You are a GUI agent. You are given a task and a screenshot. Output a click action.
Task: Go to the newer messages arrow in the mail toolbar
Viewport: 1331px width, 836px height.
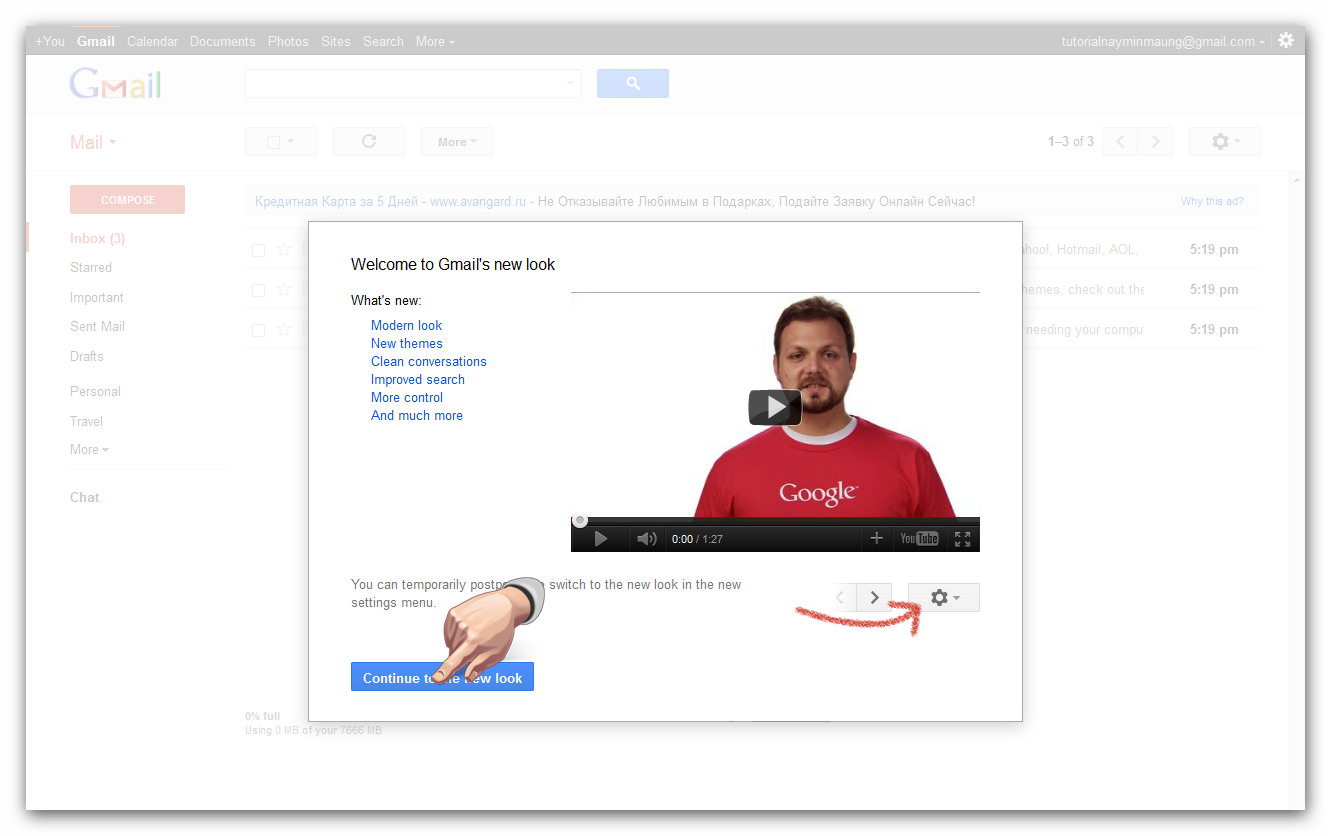[x=1120, y=142]
